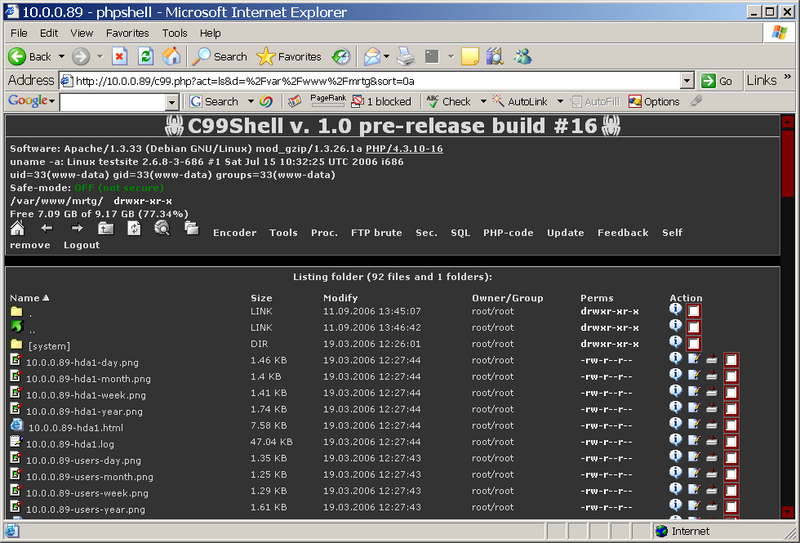Click the shell Home icon
The width and height of the screenshot is (800, 543).
(17, 229)
